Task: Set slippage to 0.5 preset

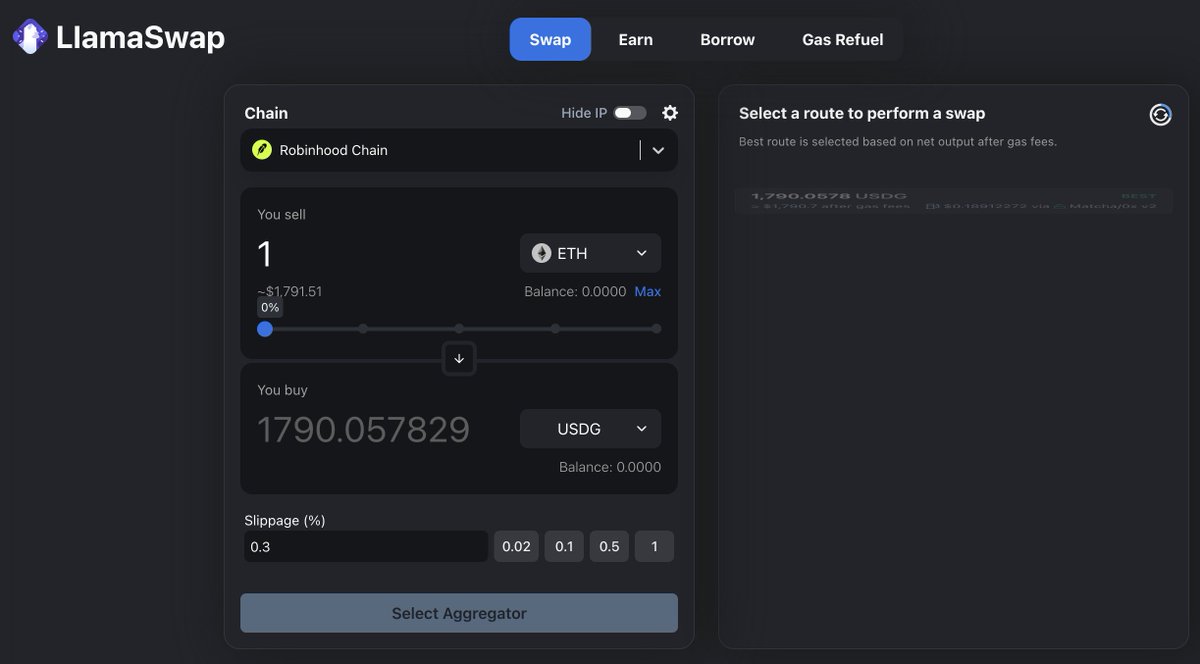Action: click(x=609, y=546)
